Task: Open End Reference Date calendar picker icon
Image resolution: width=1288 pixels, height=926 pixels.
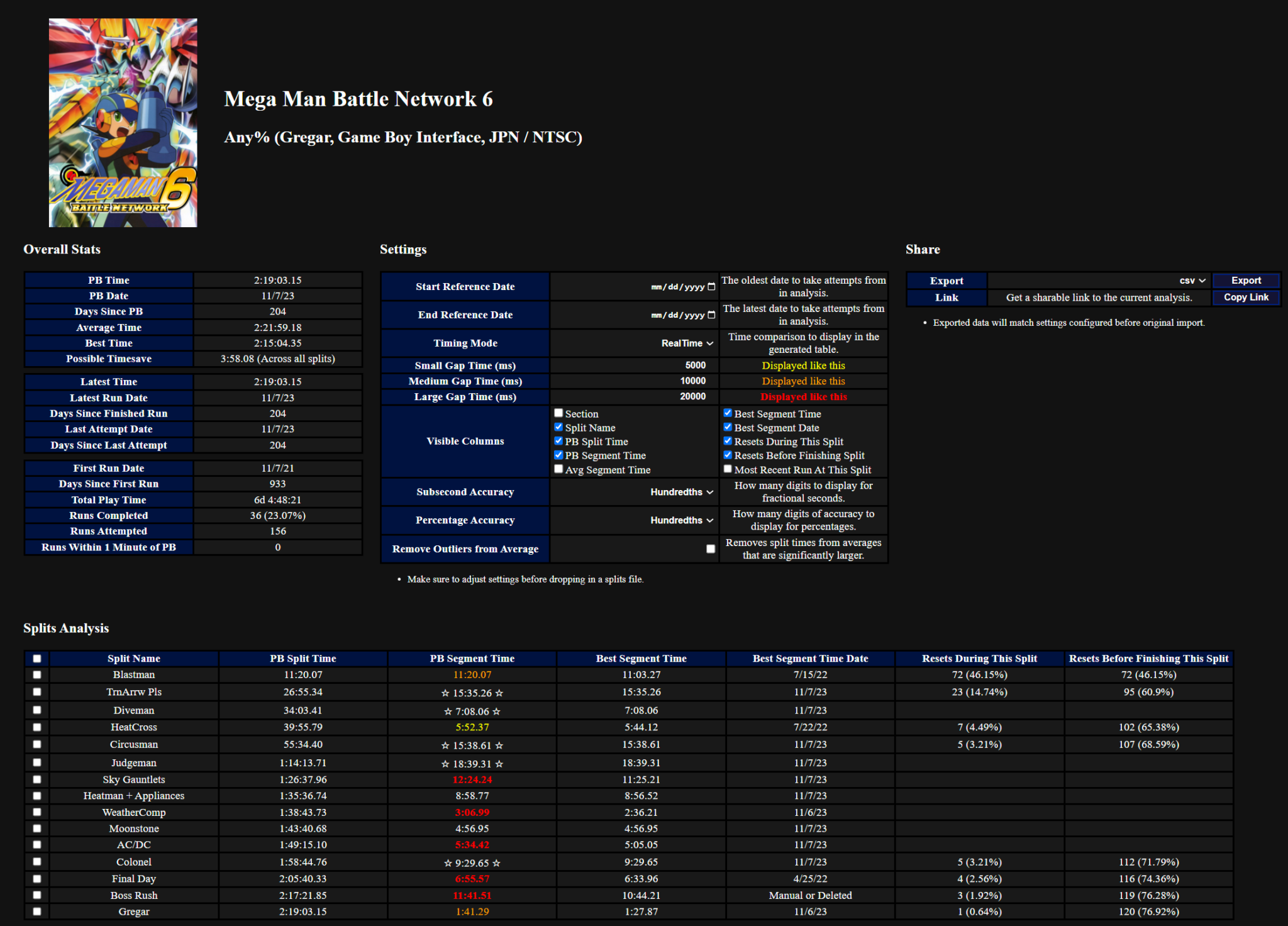Action: pyautogui.click(x=711, y=315)
